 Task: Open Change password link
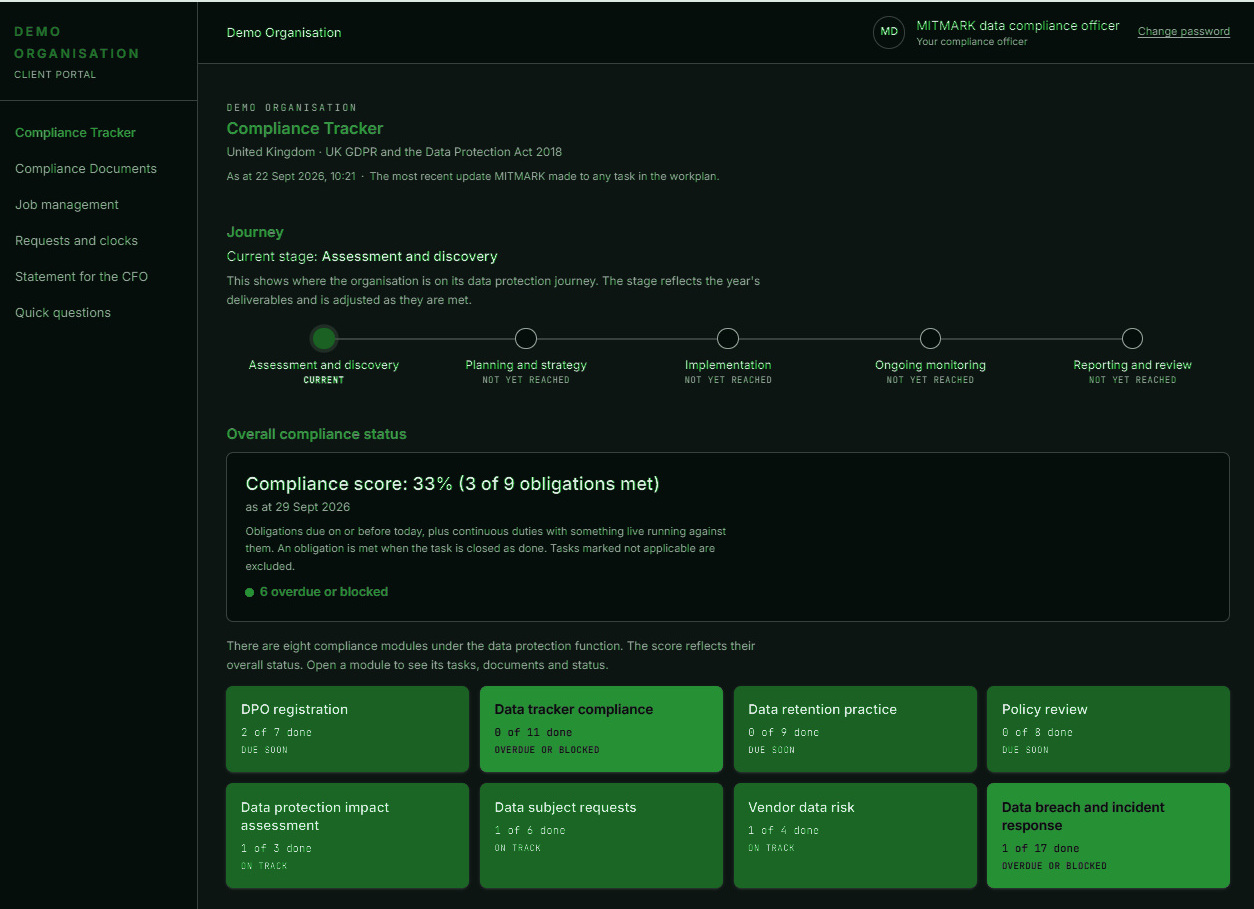point(1184,32)
